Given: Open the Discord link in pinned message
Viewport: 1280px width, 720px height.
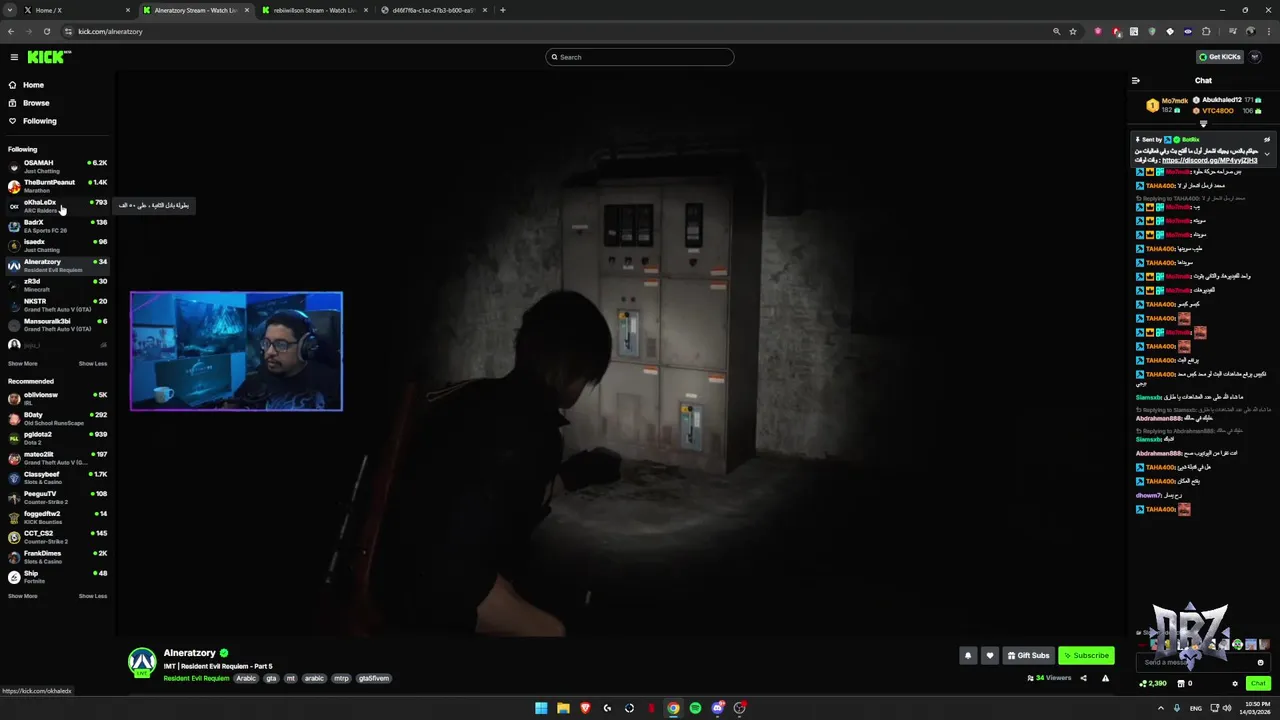Looking at the screenshot, I should tap(1210, 160).
